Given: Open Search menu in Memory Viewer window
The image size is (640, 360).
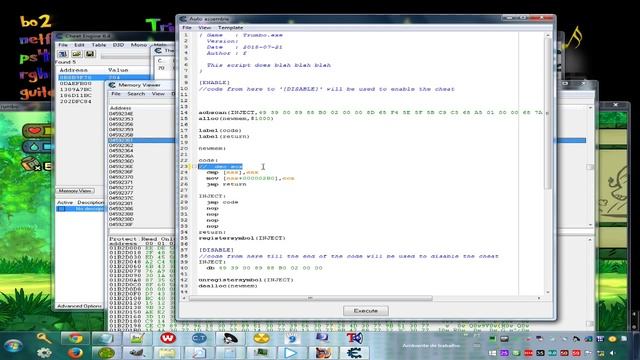Looking at the screenshot, I should [136, 94].
